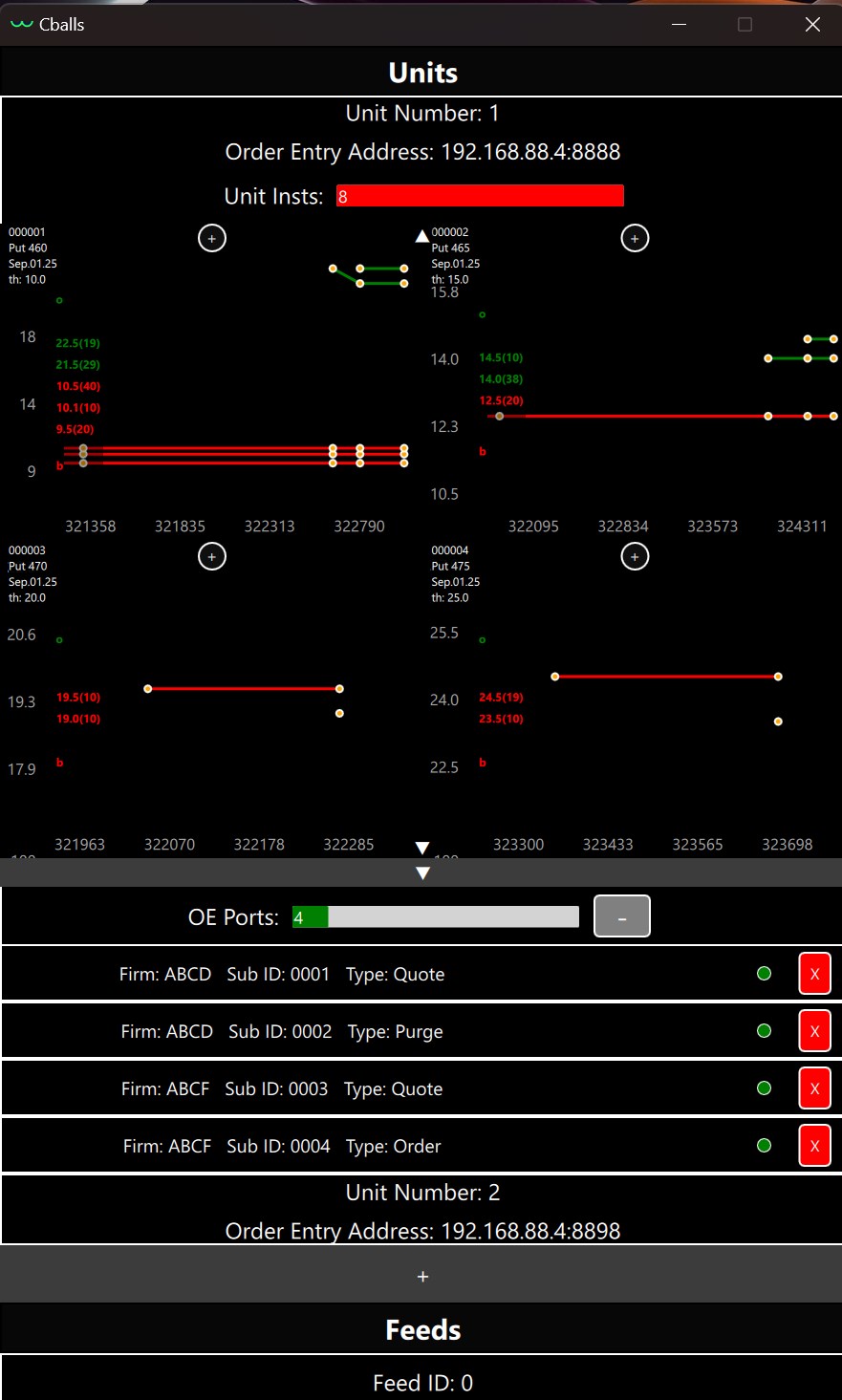Screen dimensions: 842x1400
Task: Click 324311 on the Put 465 time axis
Action: click(802, 527)
